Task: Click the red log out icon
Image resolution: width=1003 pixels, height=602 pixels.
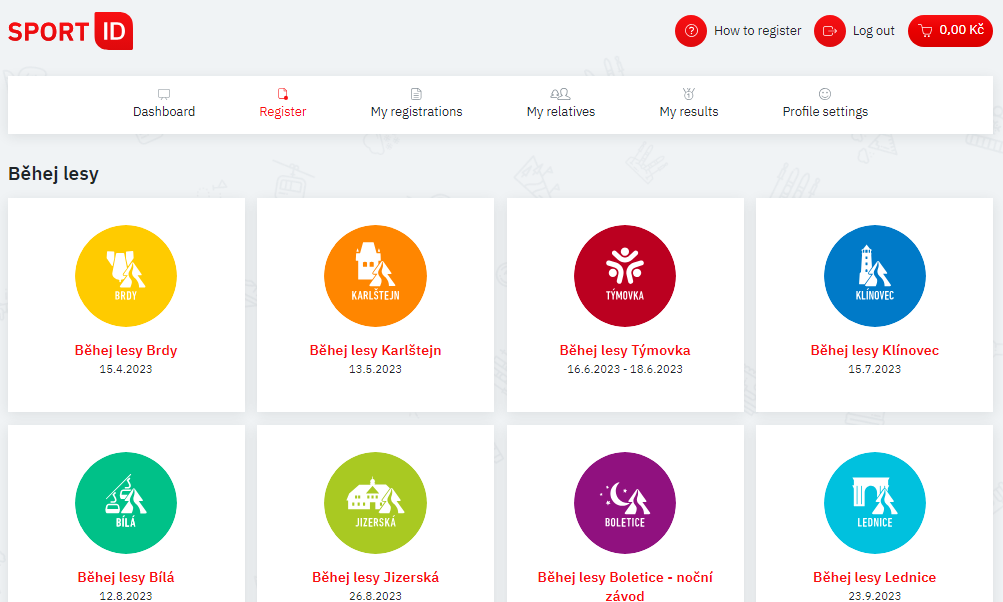Action: point(830,31)
